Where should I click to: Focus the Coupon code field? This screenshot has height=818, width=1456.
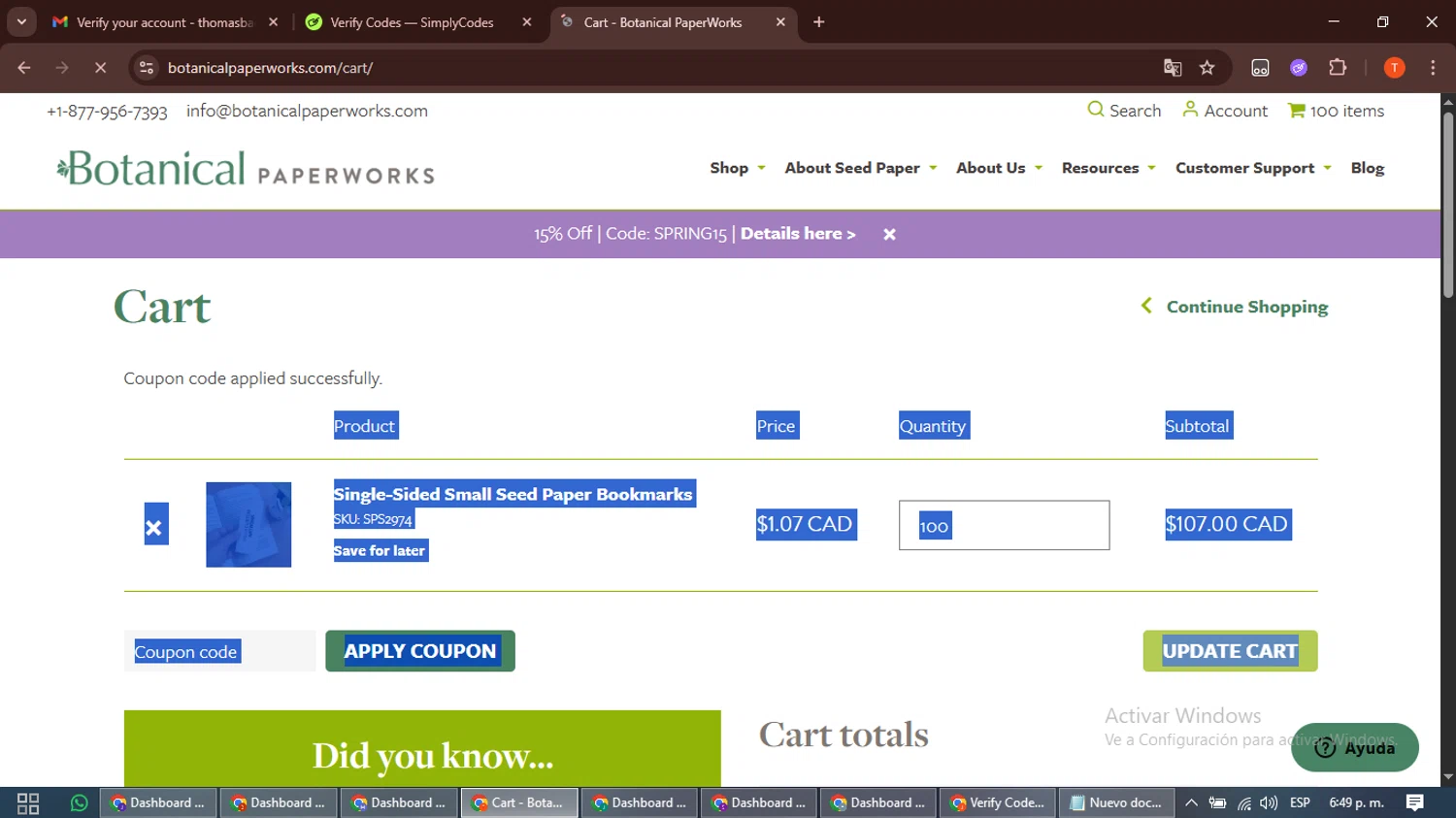[219, 651]
